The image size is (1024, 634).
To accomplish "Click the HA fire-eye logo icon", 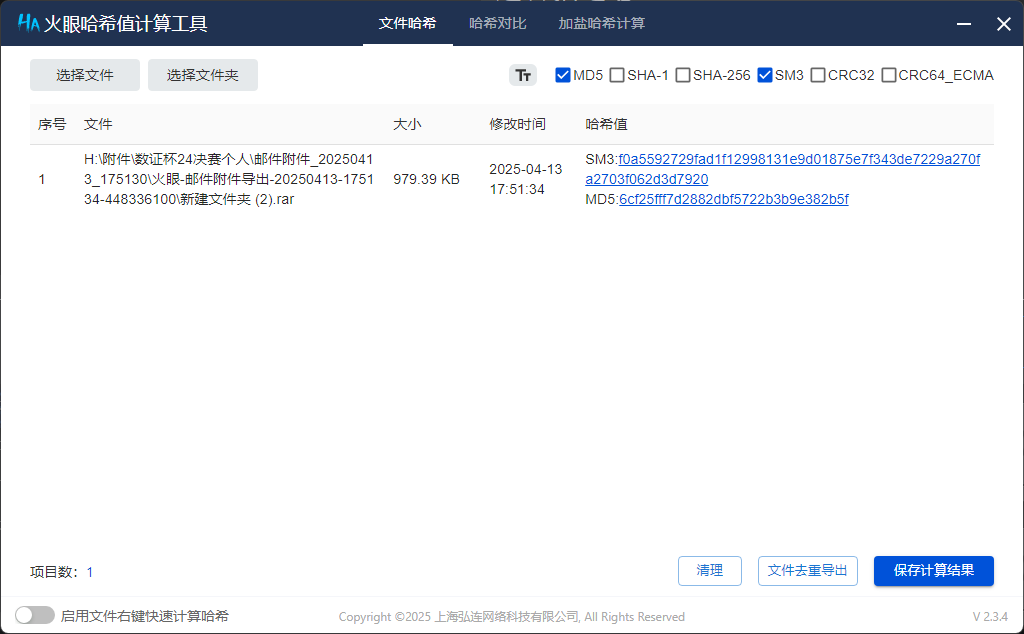I will [27, 23].
